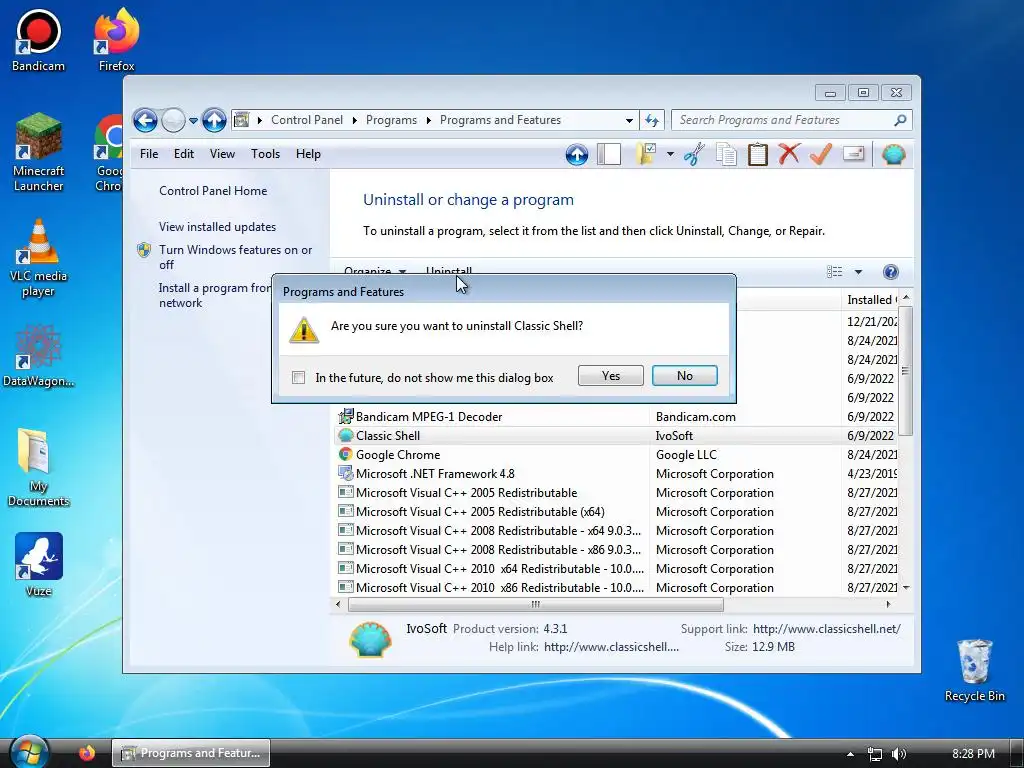Click the Classic Shell toolbar Up icon
Image resolution: width=1024 pixels, height=768 pixels.
pyautogui.click(x=577, y=155)
